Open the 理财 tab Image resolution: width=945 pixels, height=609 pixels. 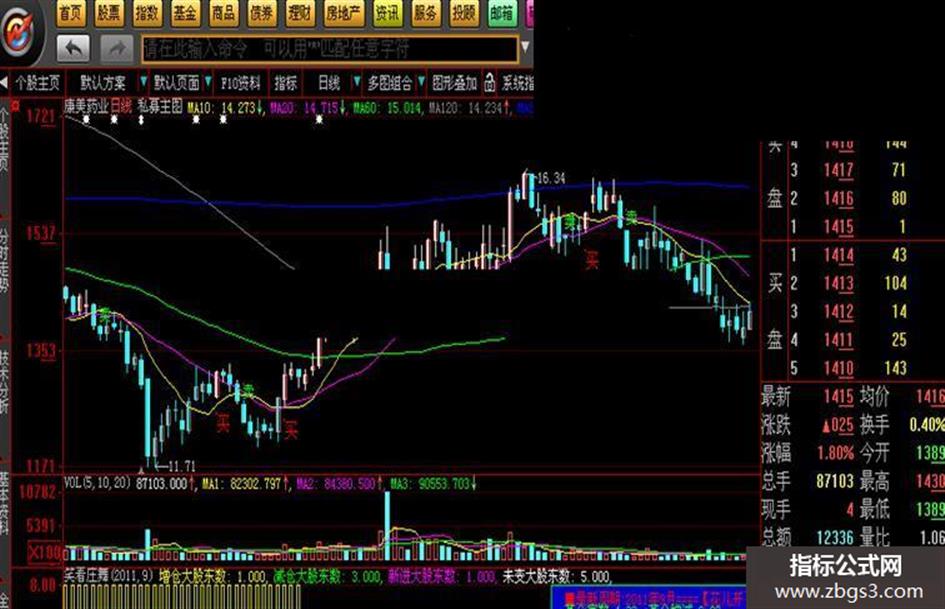299,13
